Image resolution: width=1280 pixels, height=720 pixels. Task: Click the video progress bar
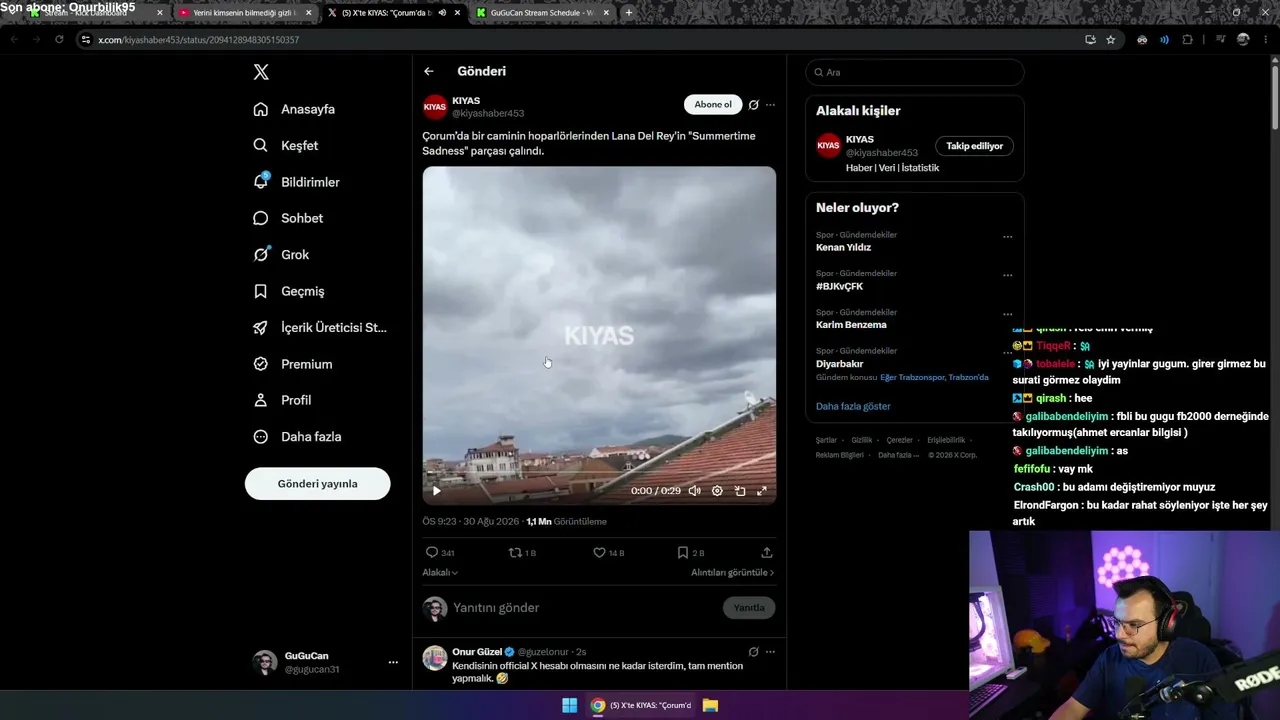pos(599,474)
